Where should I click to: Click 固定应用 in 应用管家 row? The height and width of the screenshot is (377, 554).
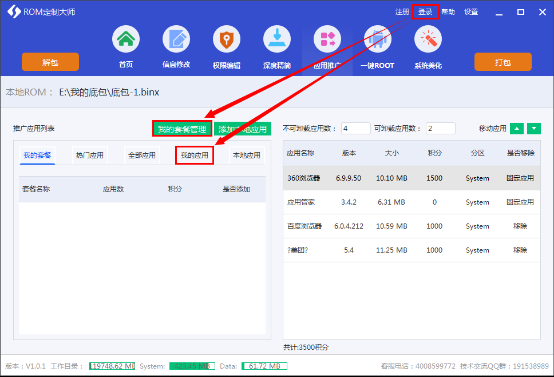pos(520,202)
